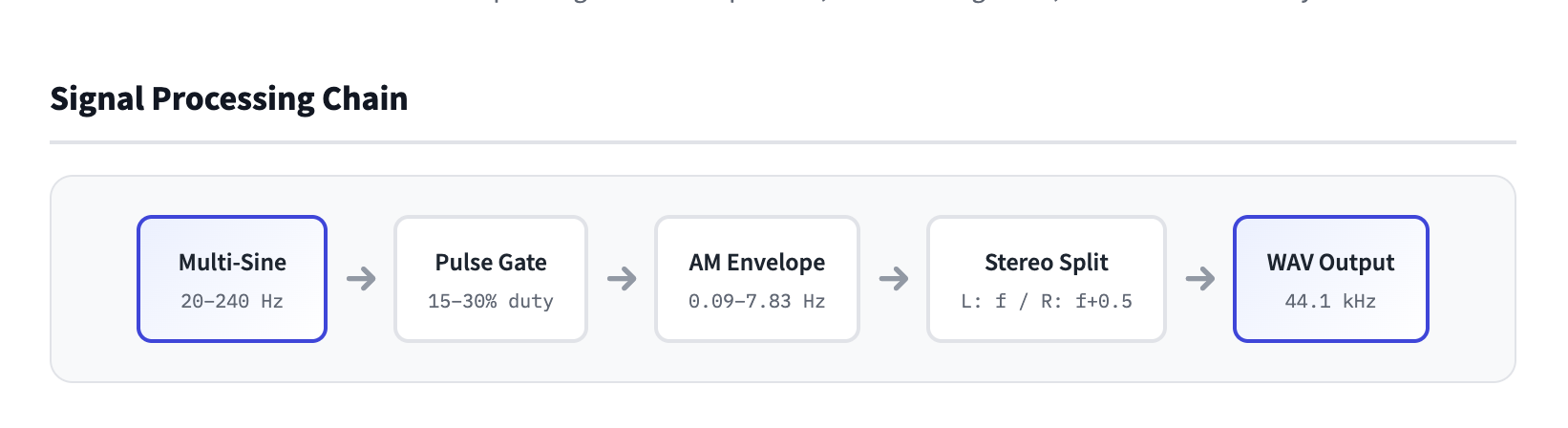Screen dimensions: 1568x428
Task: Click the 44.1 kHz sample rate label
Action: coord(1330,301)
